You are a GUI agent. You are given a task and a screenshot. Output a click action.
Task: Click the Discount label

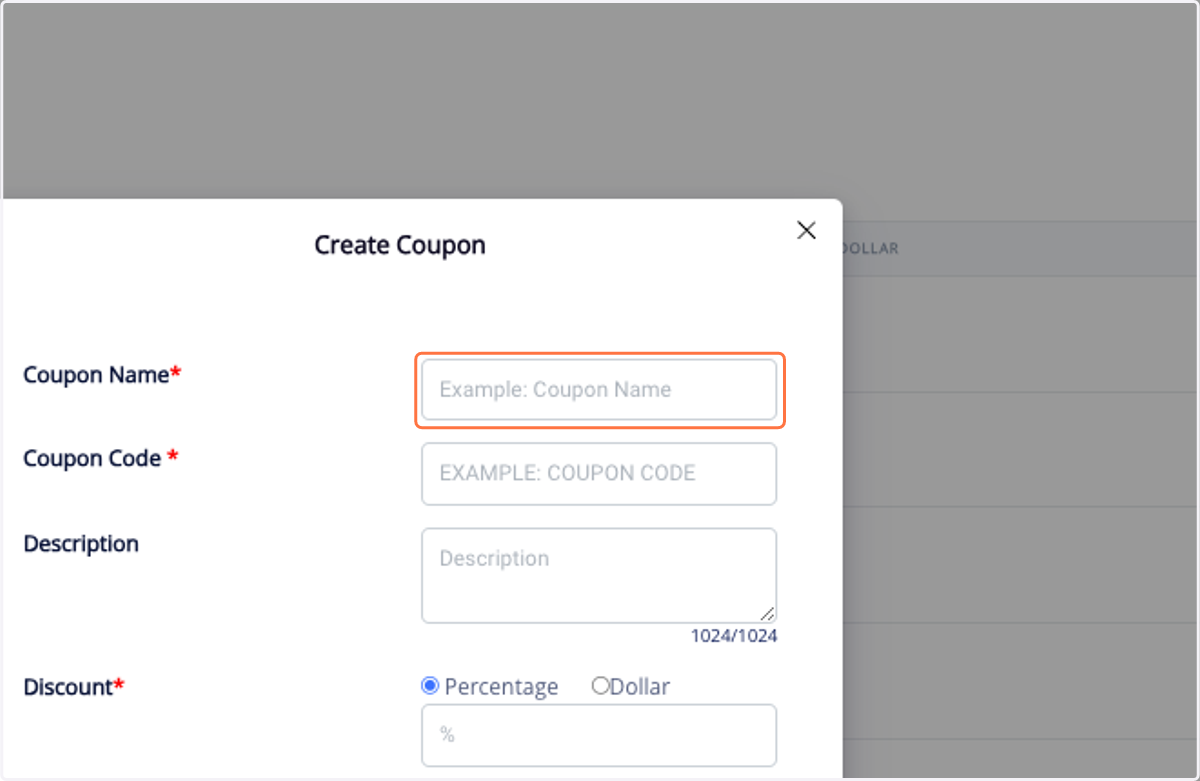tap(74, 687)
